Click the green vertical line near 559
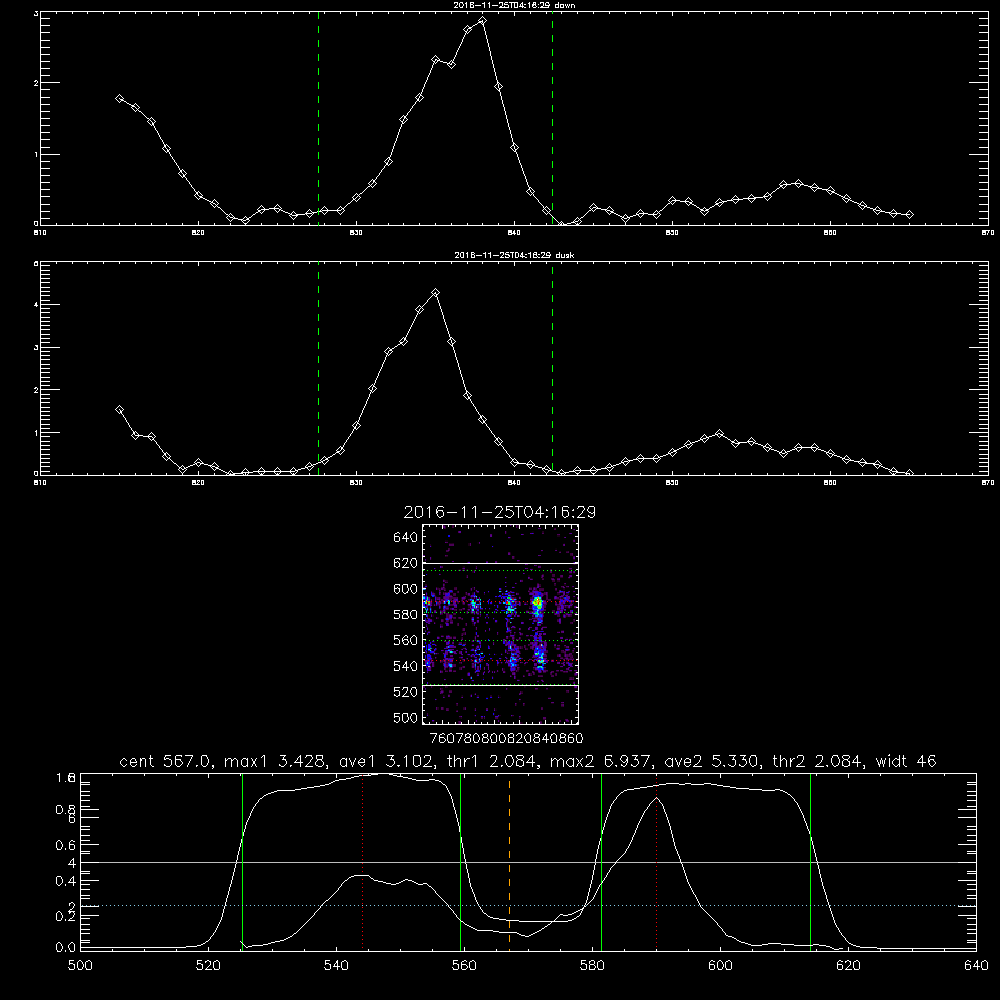Screen dimensions: 1000x1000 click(x=460, y=861)
